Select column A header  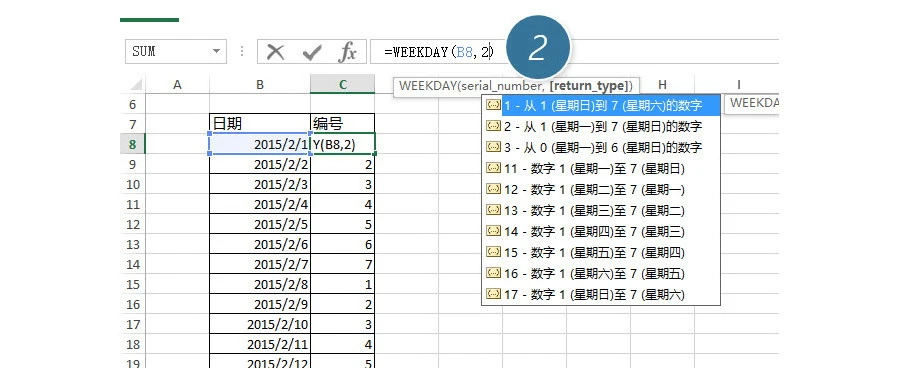[177, 85]
